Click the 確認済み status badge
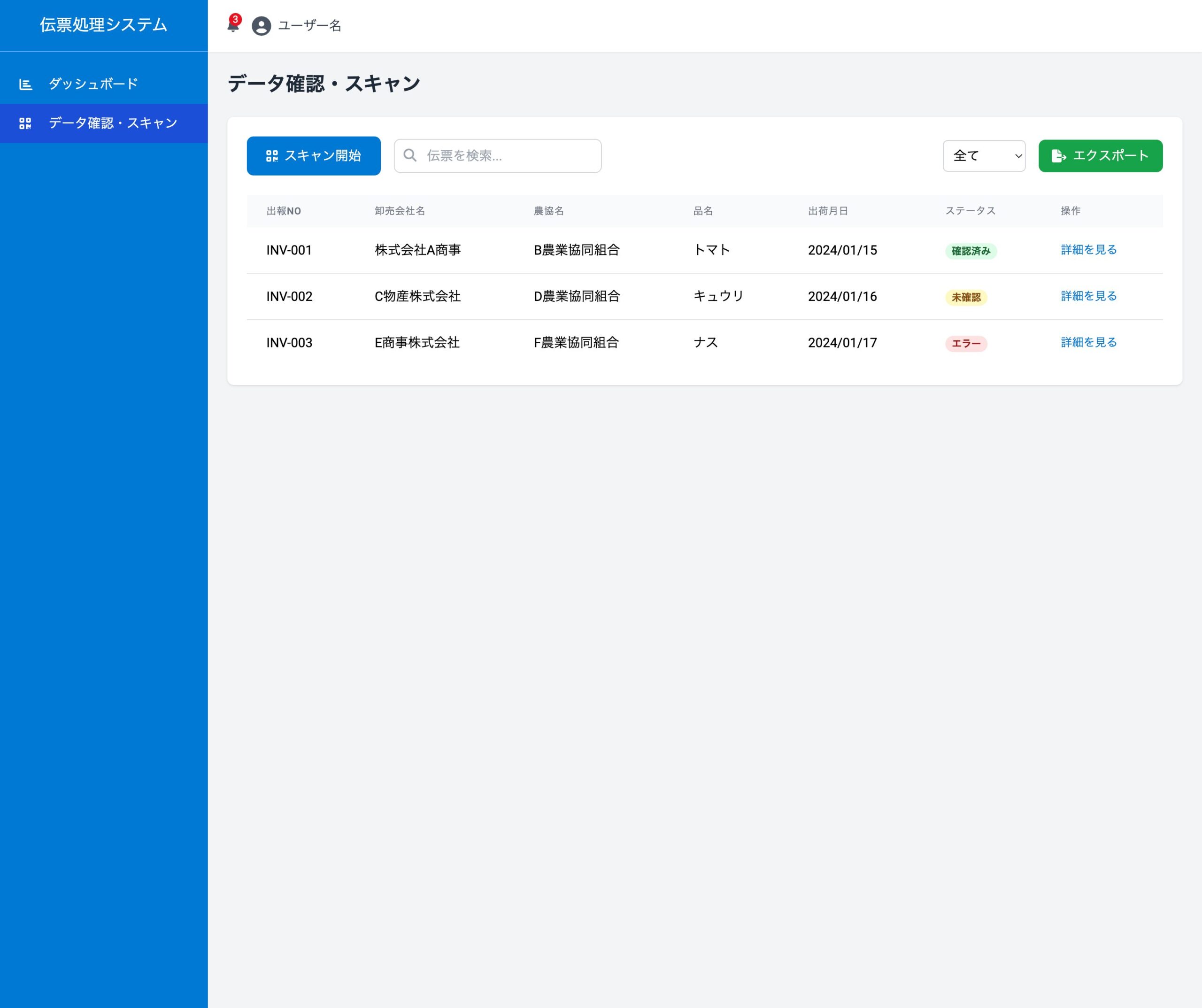Screen dimensions: 1202x1008 click(971, 251)
